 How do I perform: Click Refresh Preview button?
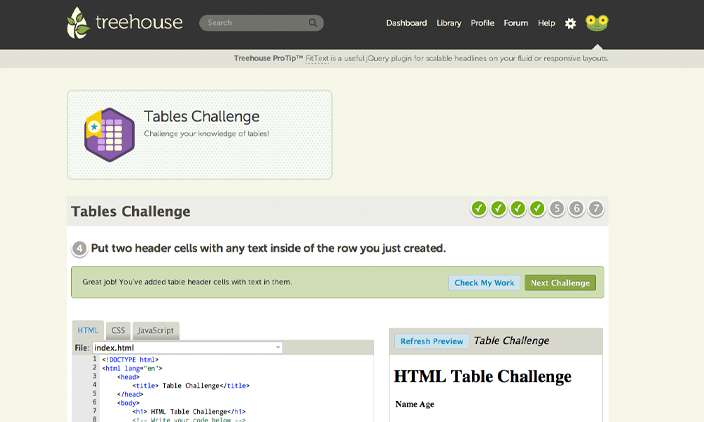[x=432, y=341]
